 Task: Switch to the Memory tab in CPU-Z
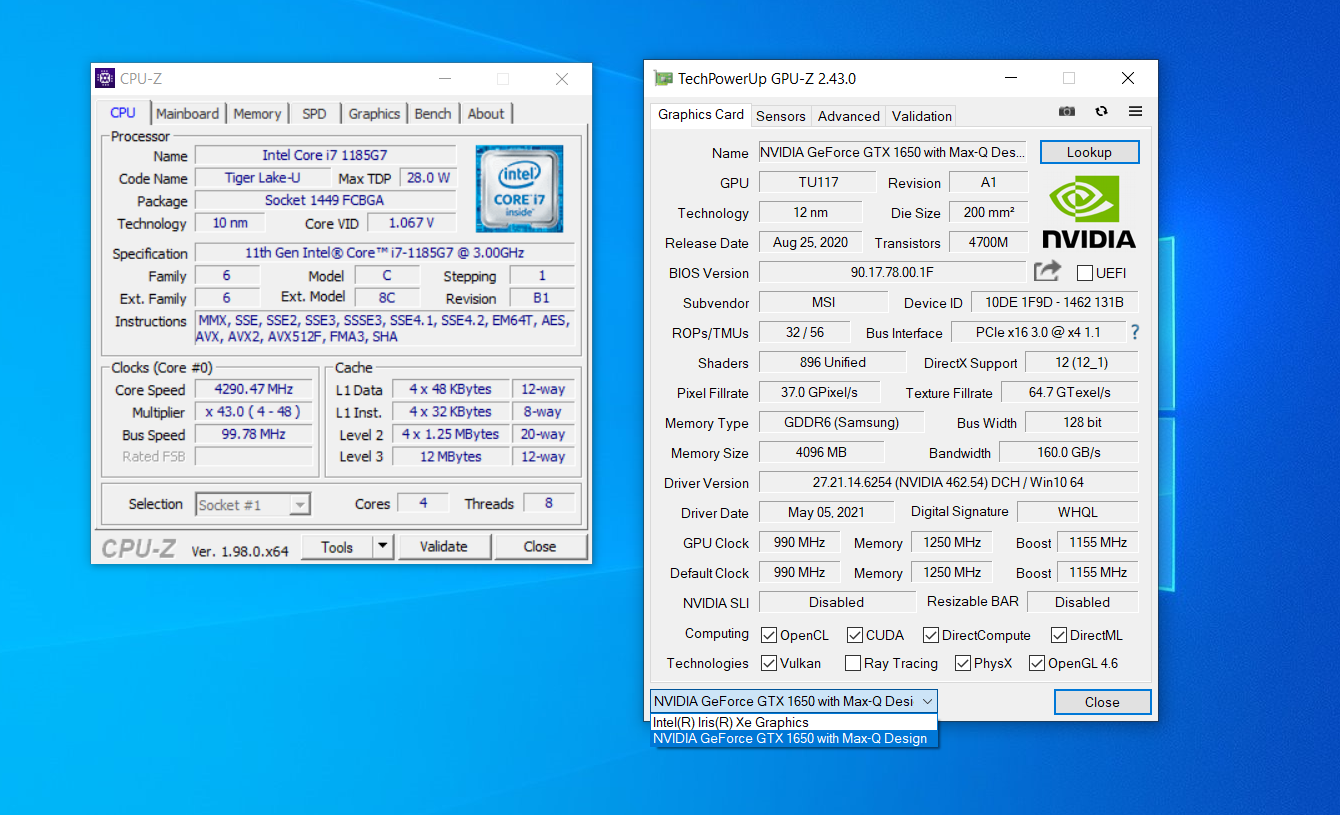coord(257,113)
